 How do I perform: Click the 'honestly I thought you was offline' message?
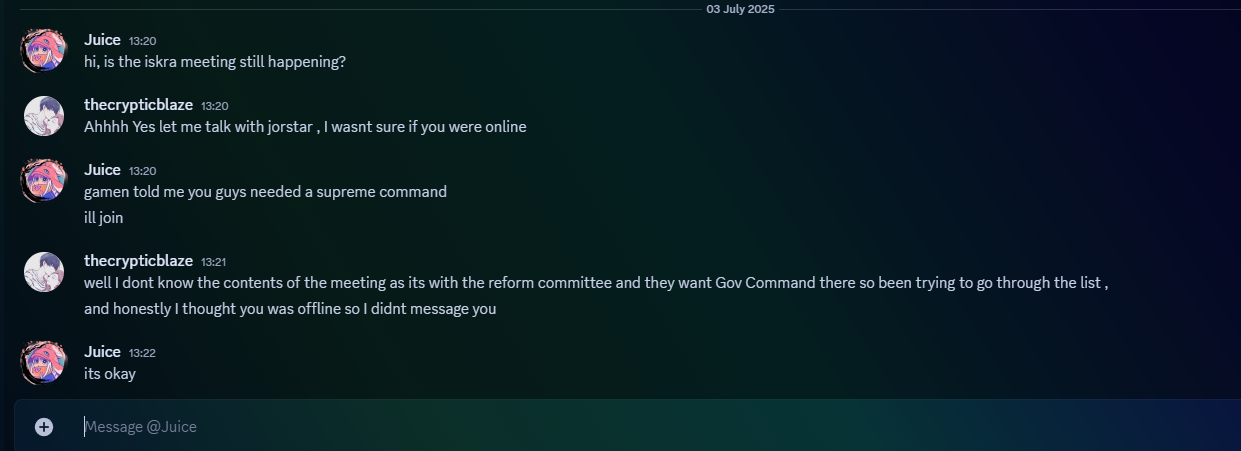coord(290,309)
